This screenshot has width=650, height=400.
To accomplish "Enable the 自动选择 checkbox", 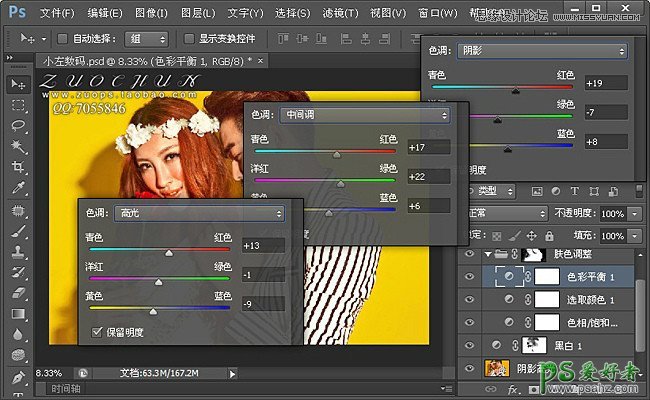I will [63, 39].
